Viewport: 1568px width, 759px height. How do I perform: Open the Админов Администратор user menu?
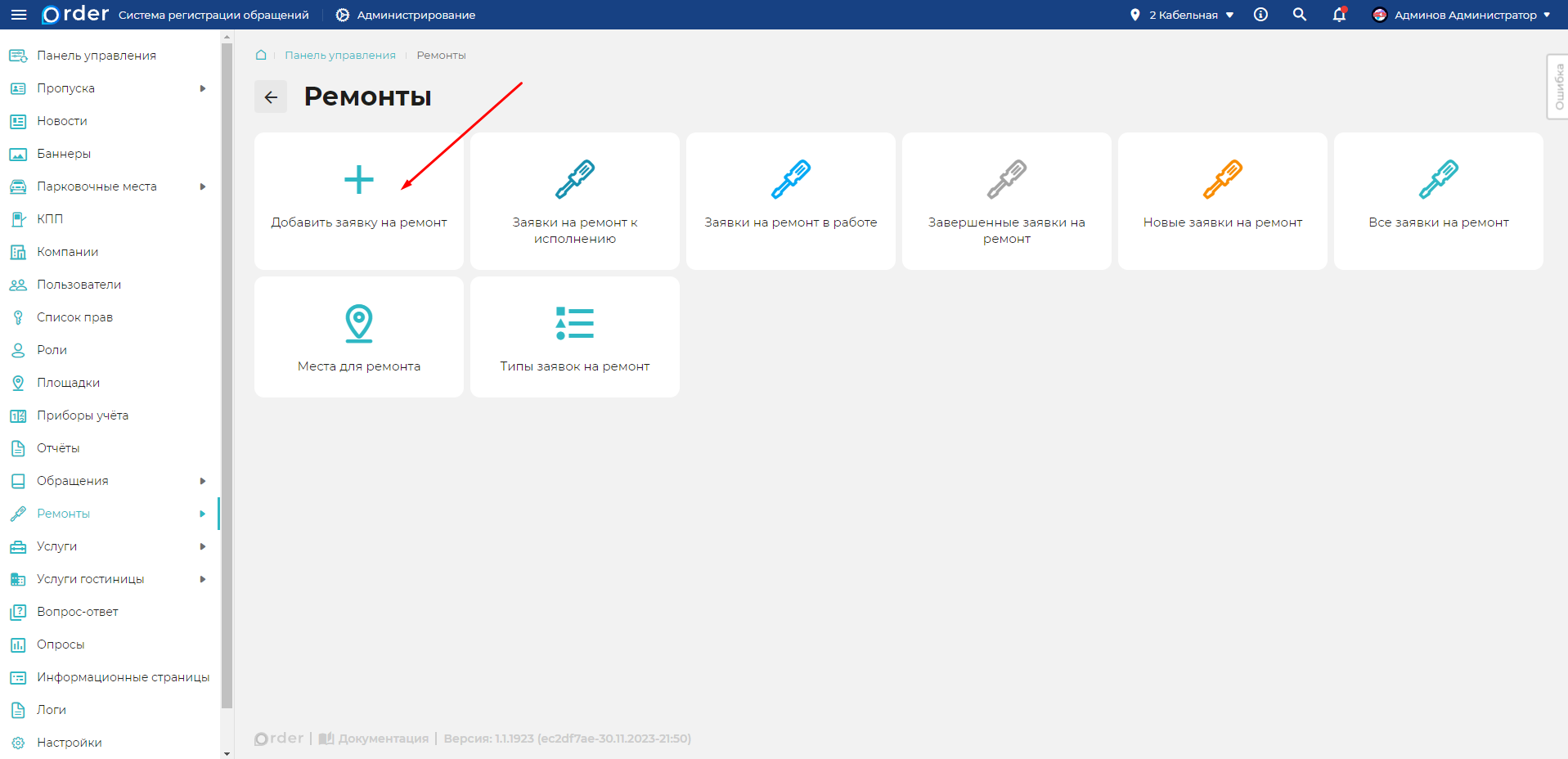(x=1461, y=15)
